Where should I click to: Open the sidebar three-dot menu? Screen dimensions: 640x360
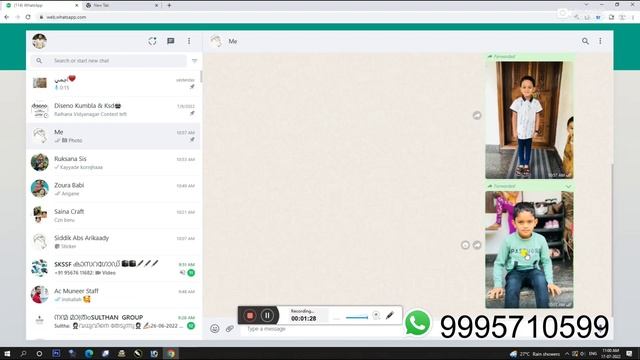tap(189, 41)
